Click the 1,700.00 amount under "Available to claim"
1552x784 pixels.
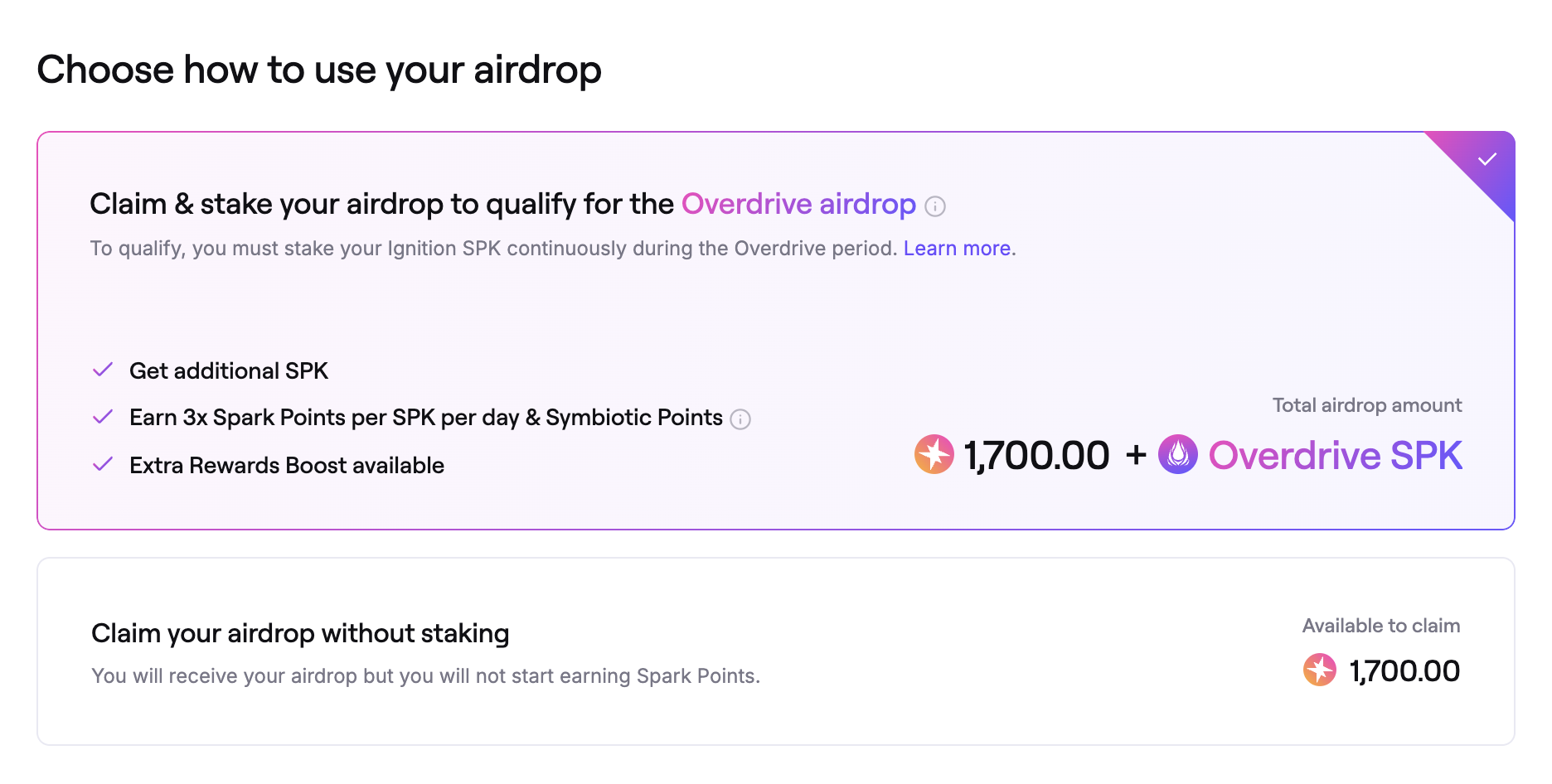pyautogui.click(x=1404, y=670)
